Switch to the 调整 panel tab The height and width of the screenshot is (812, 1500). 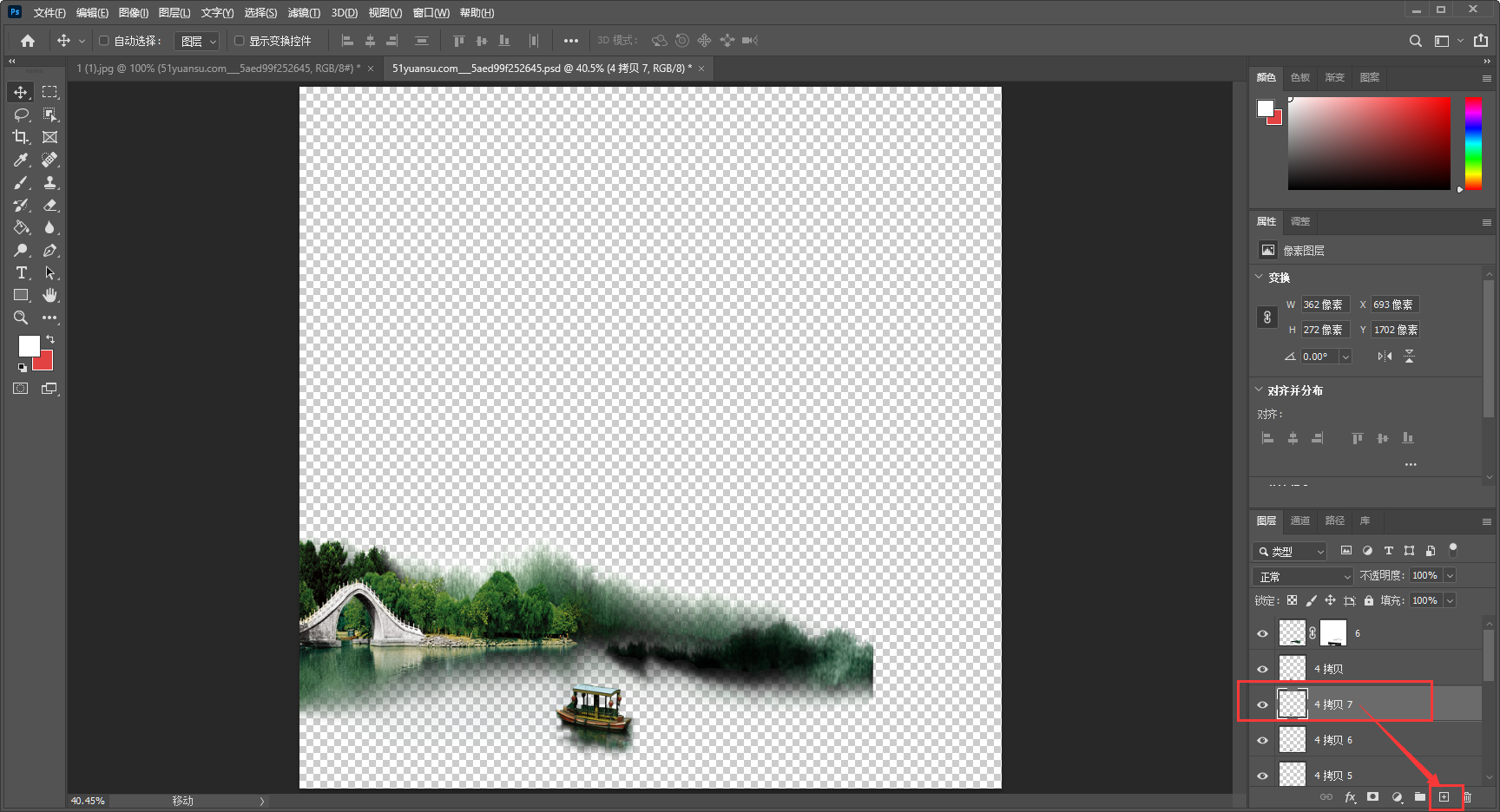[x=1300, y=221]
